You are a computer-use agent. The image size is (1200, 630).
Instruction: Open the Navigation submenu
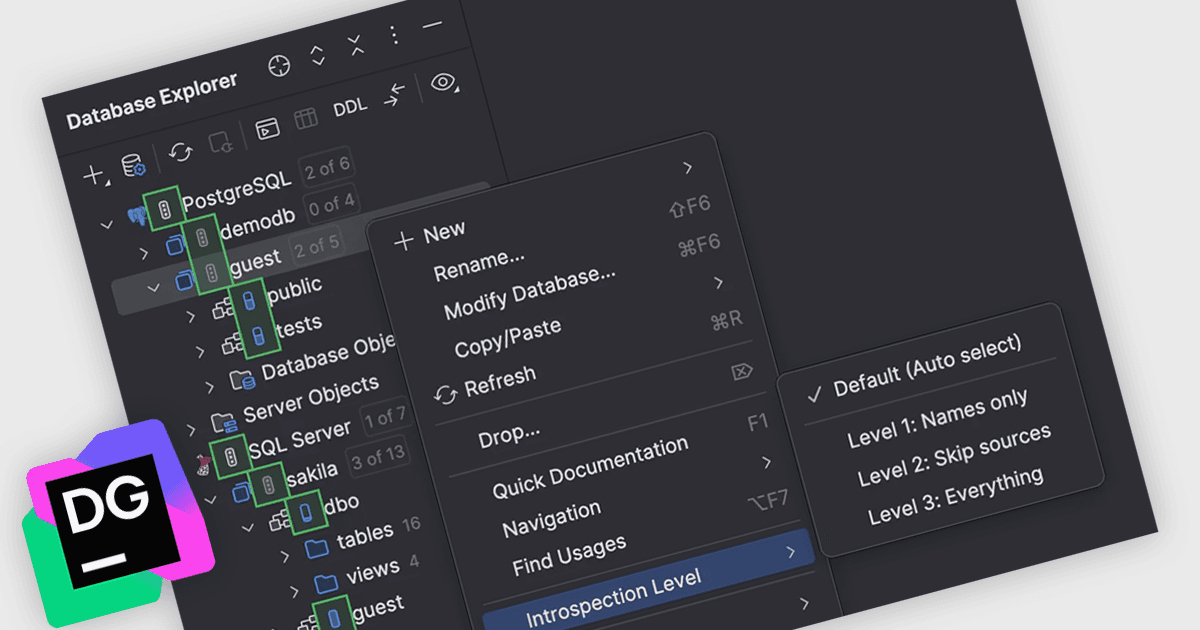pyautogui.click(x=551, y=519)
